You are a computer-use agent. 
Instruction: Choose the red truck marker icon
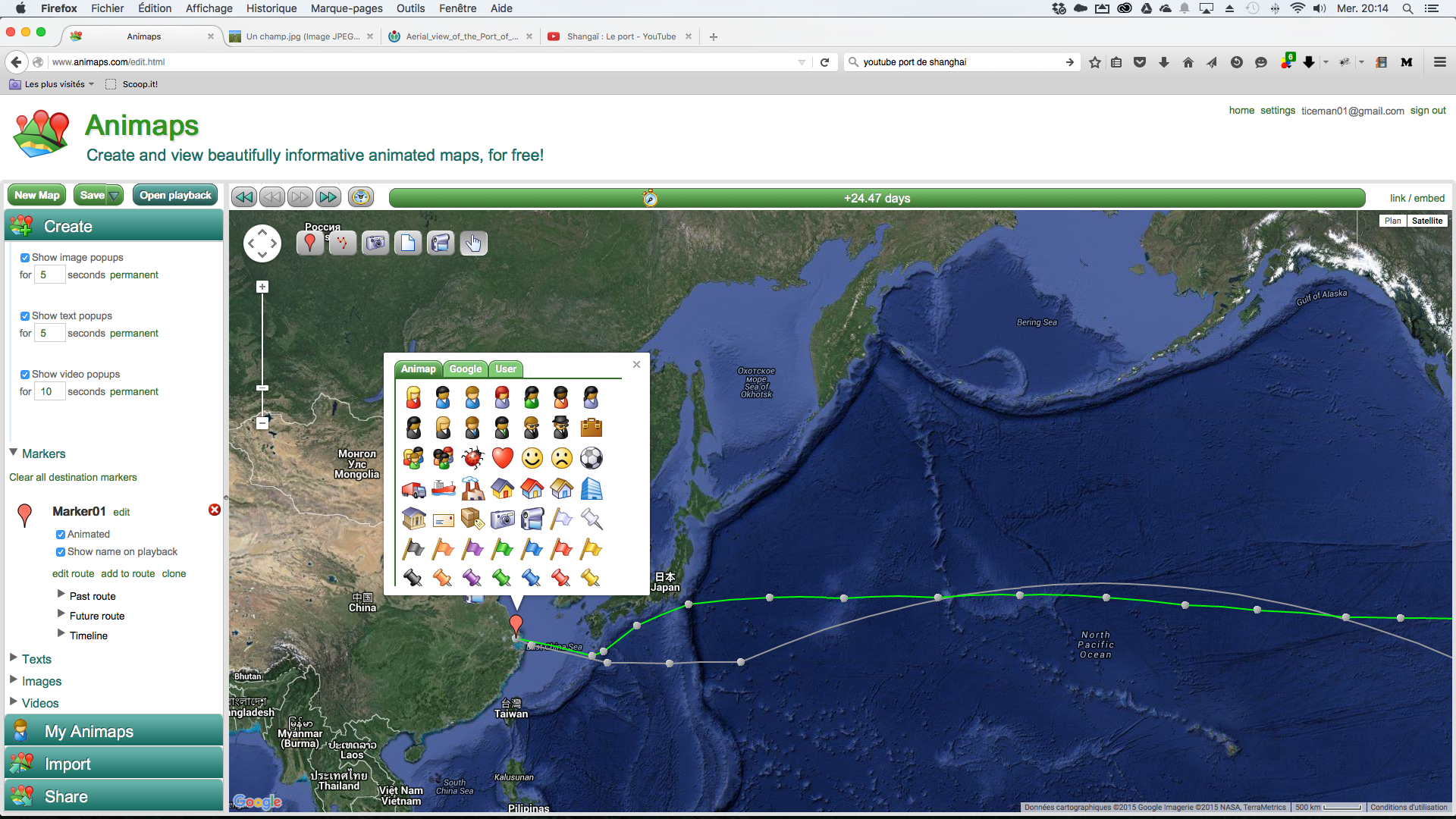(x=413, y=489)
